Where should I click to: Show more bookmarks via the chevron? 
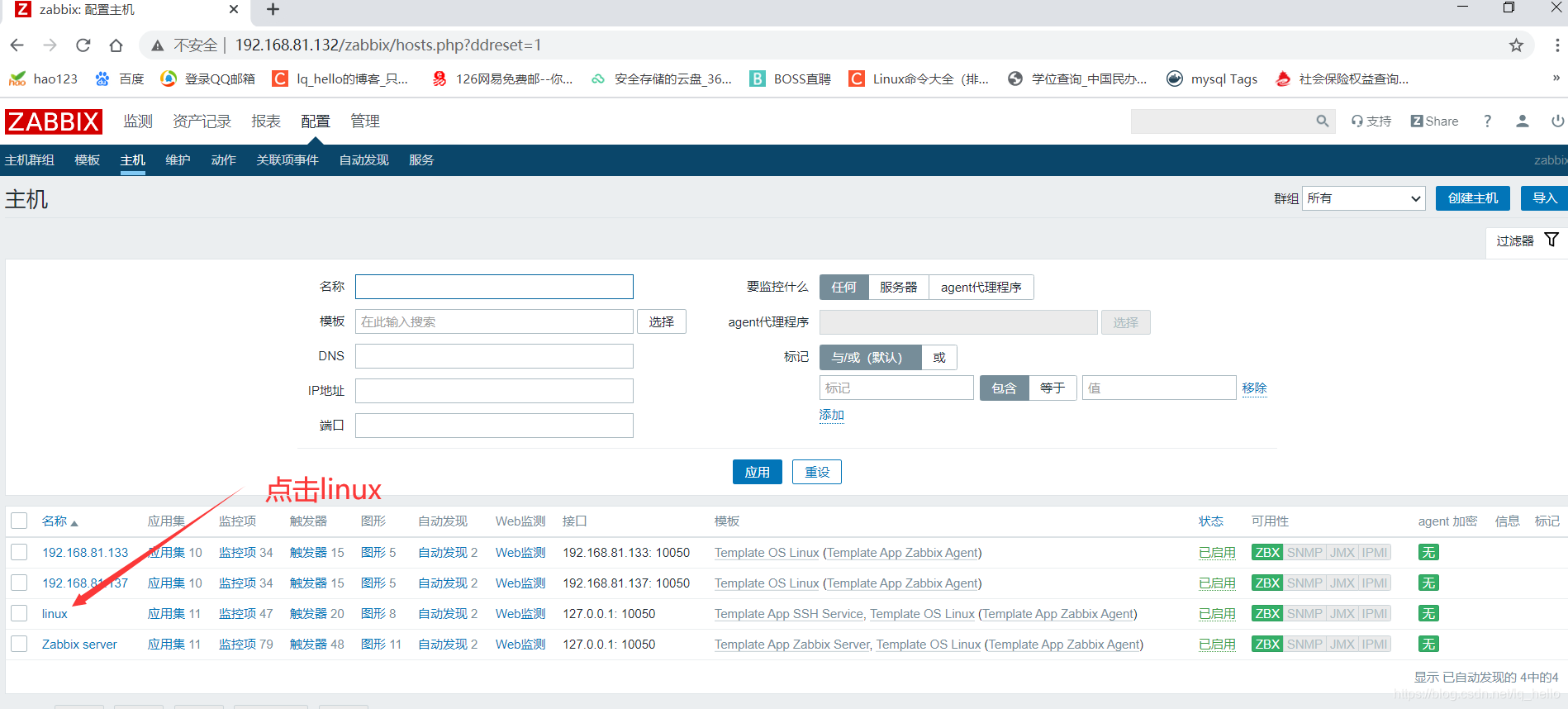click(x=1556, y=78)
